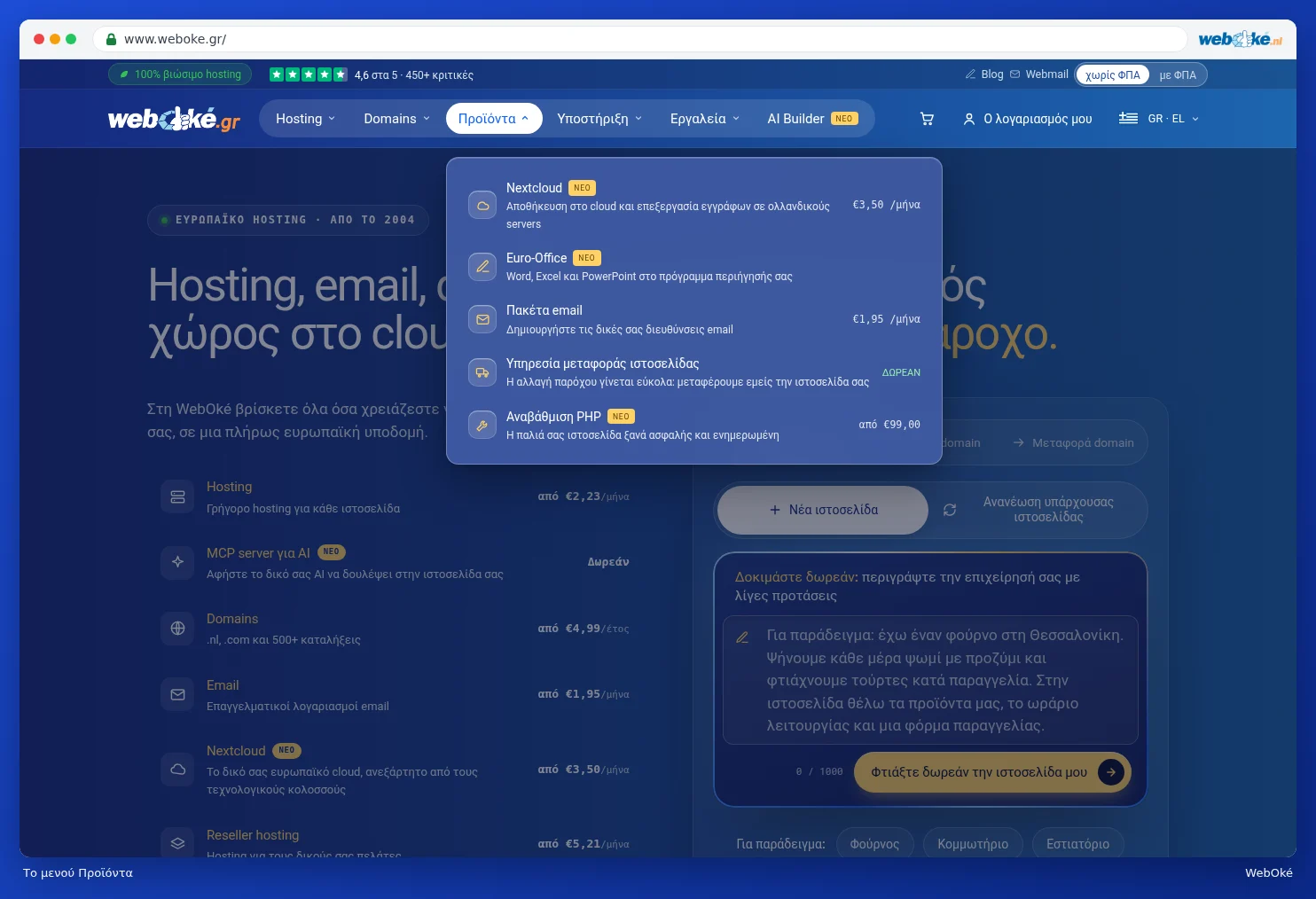Switch to Μεταφορά domain tab

(x=1073, y=442)
